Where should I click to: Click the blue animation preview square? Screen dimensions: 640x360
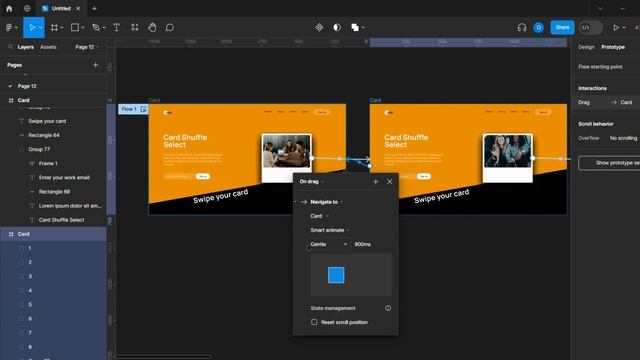click(336, 275)
